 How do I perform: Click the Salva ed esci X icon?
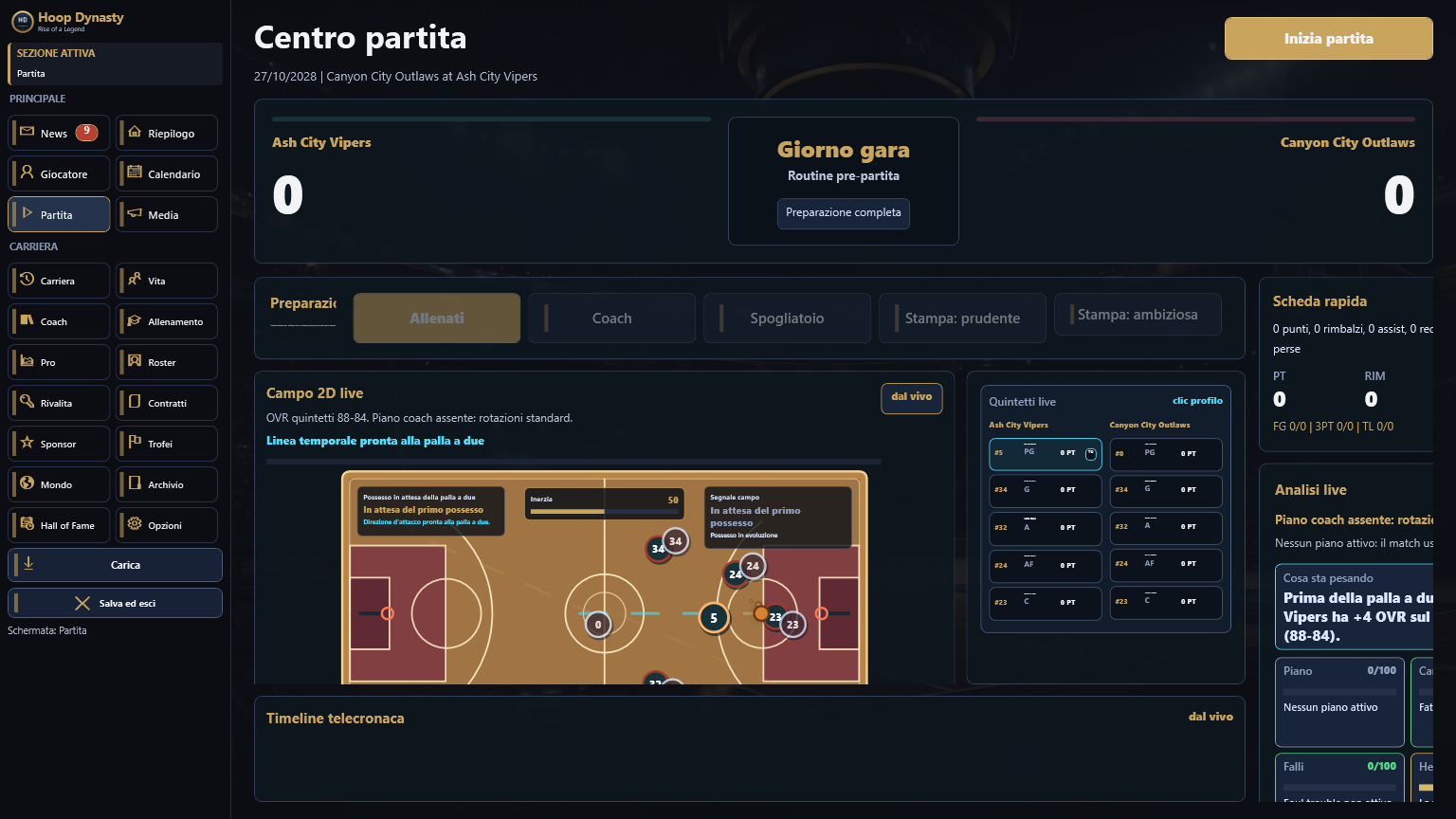point(82,603)
